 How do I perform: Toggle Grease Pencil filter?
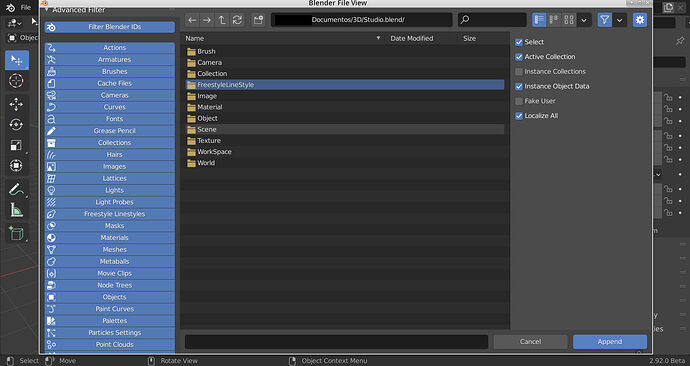pos(110,131)
